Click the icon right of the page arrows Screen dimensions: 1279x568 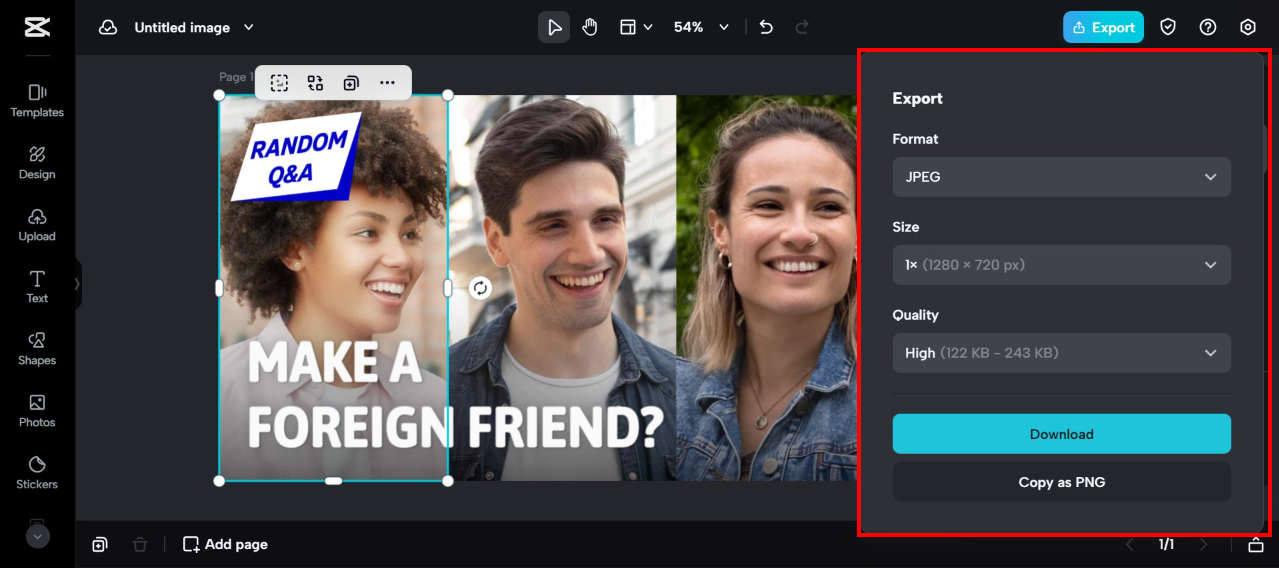coord(1256,544)
